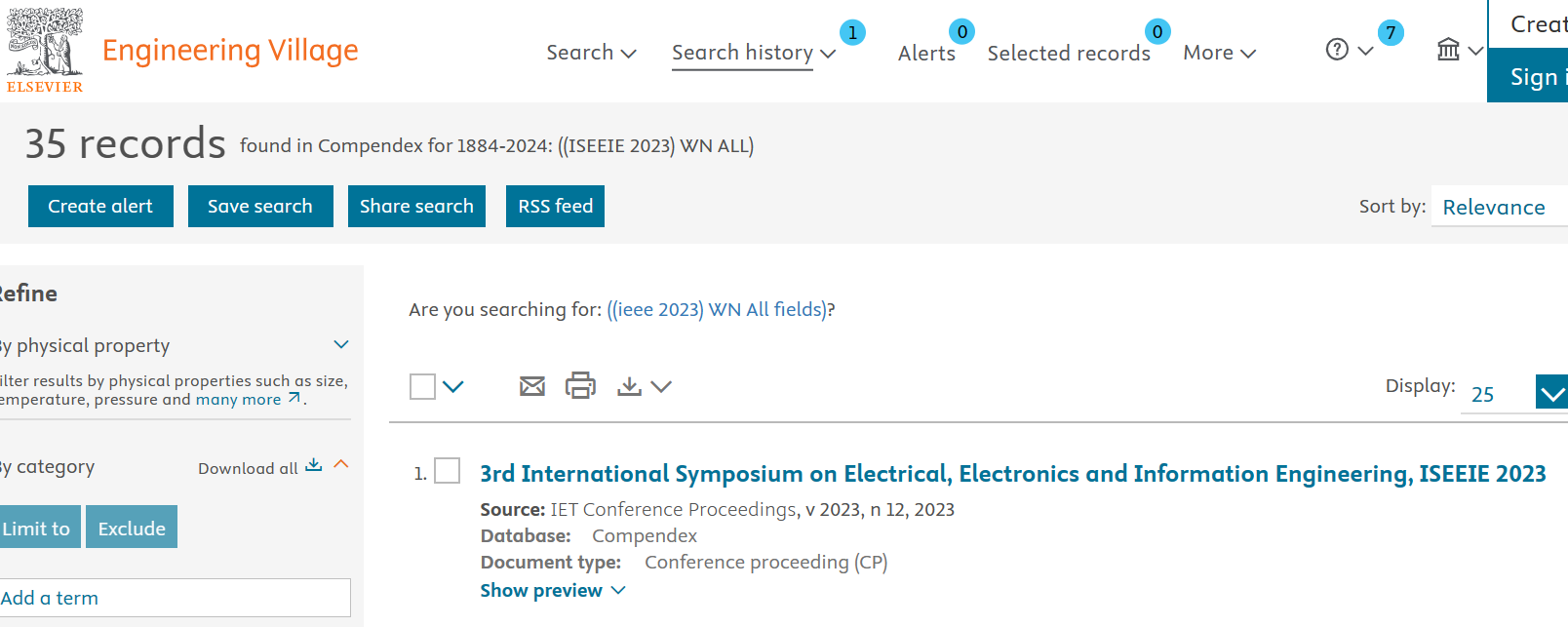This screenshot has width=1568, height=627.
Task: Click the print results printer icon
Action: 580,386
